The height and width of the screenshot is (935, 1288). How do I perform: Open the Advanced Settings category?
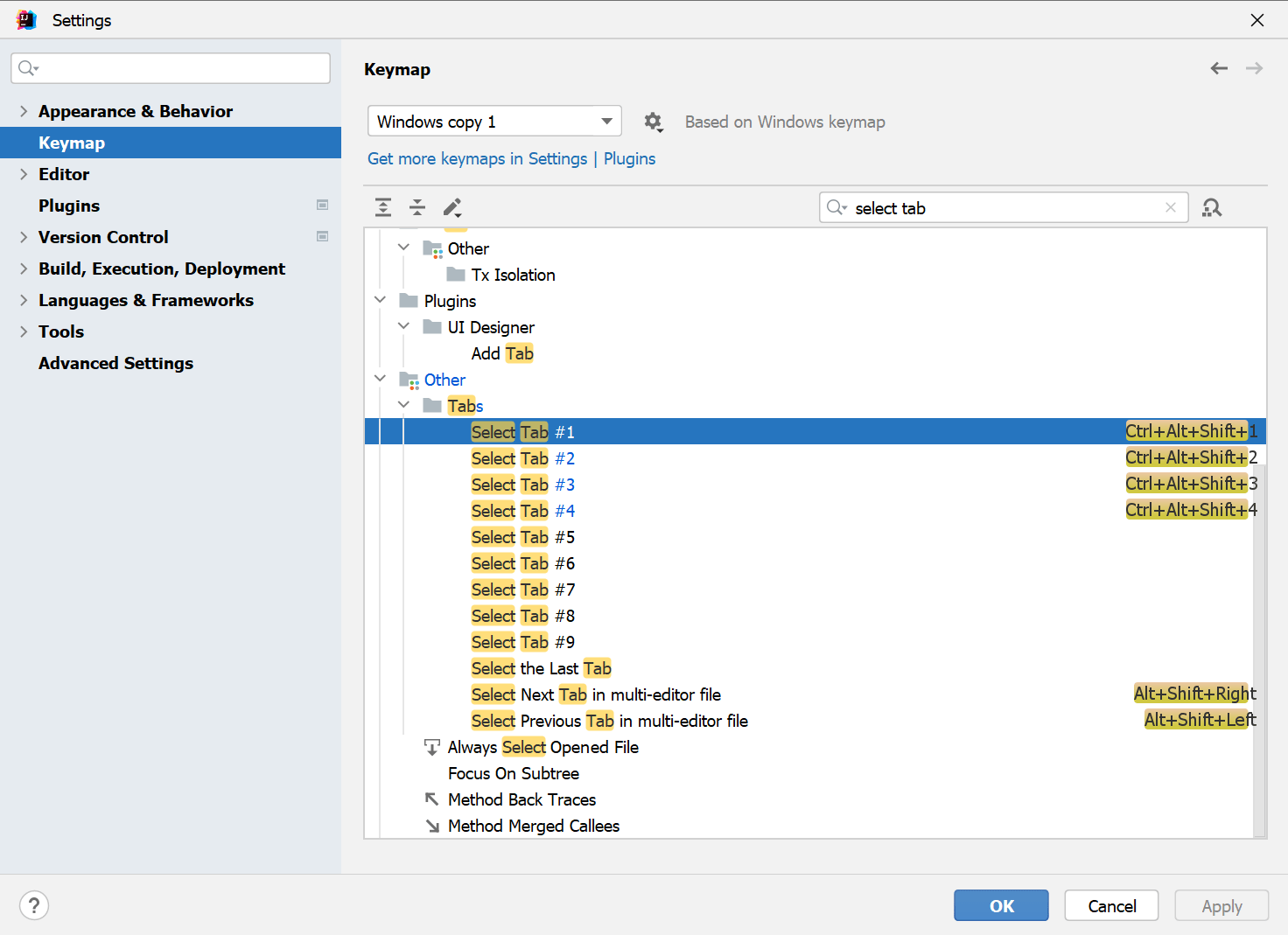tap(115, 363)
